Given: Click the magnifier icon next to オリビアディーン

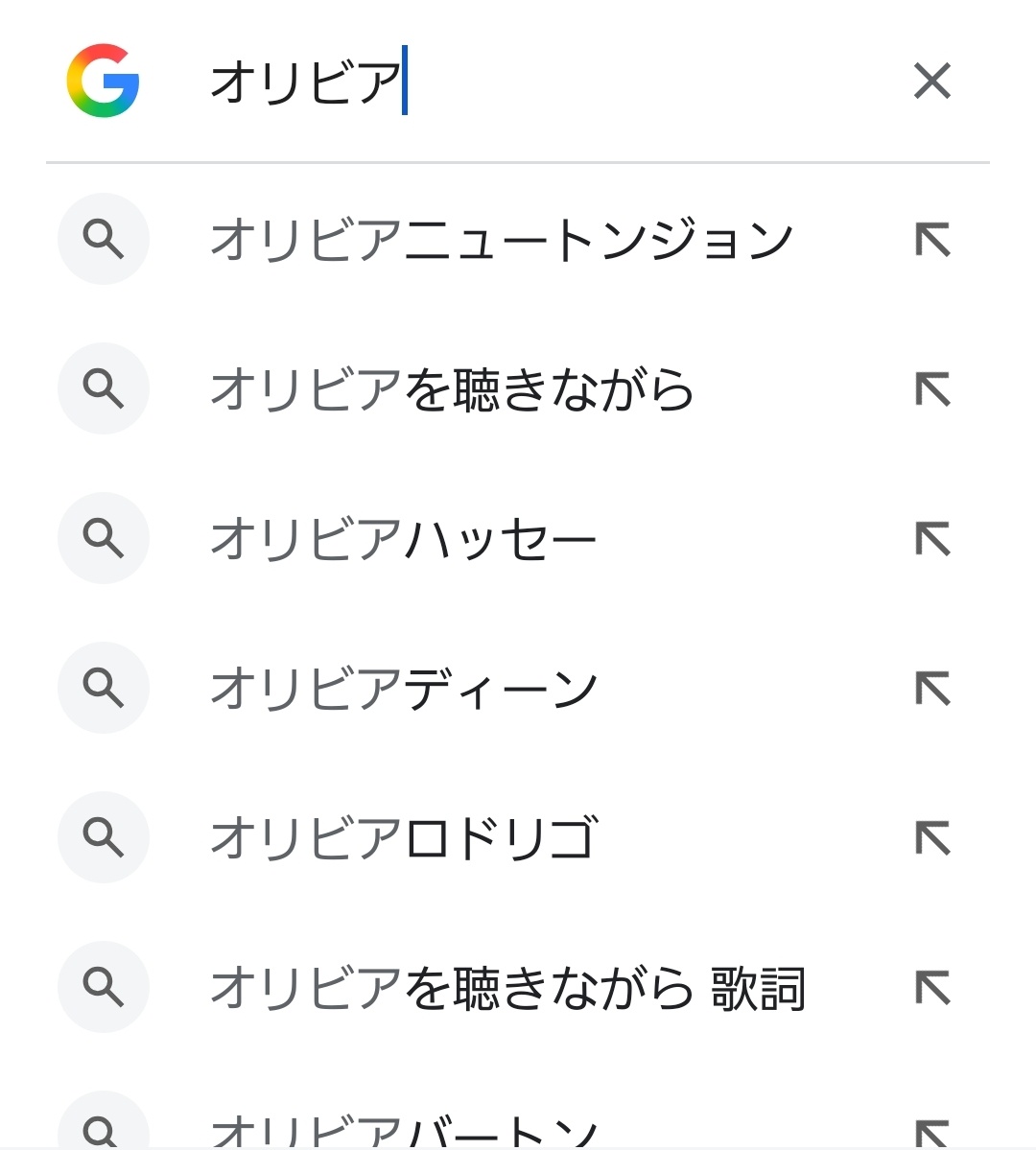Looking at the screenshot, I should (104, 689).
